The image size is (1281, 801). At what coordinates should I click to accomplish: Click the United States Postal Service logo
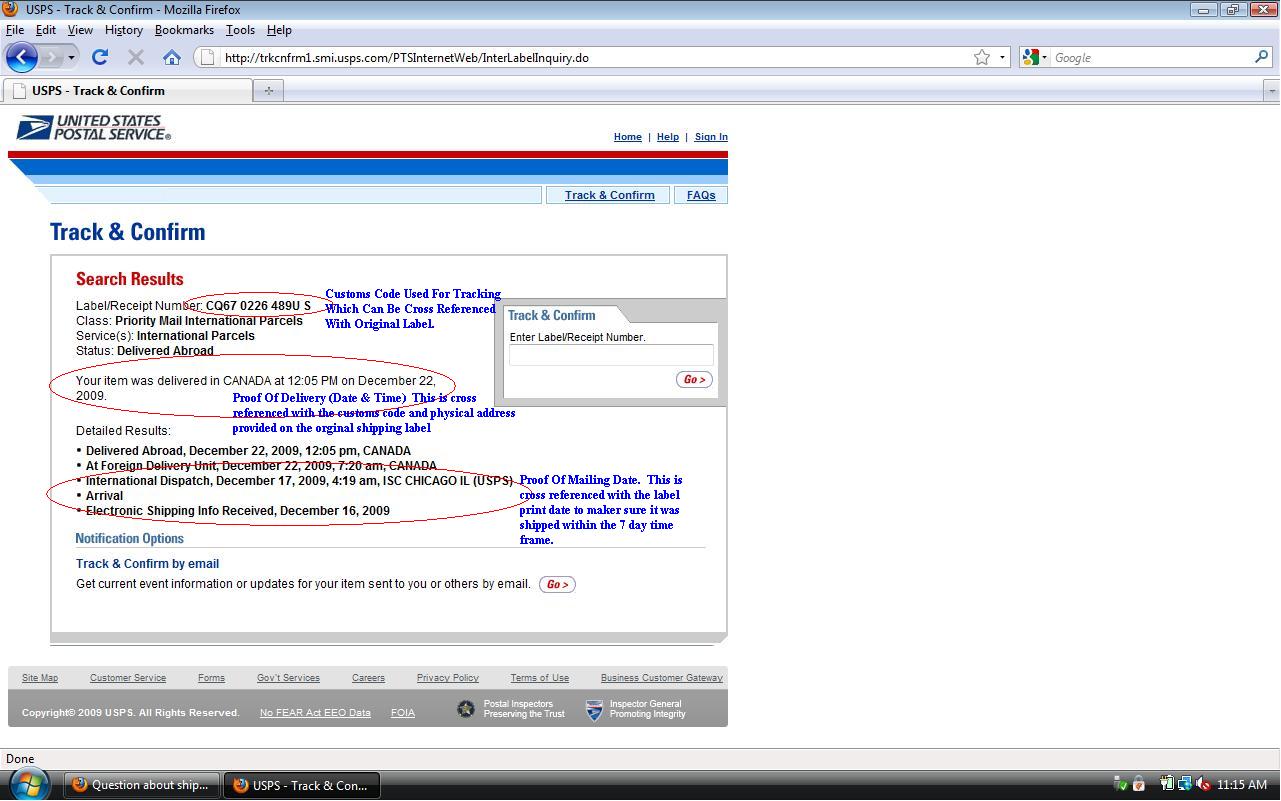[x=94, y=128]
